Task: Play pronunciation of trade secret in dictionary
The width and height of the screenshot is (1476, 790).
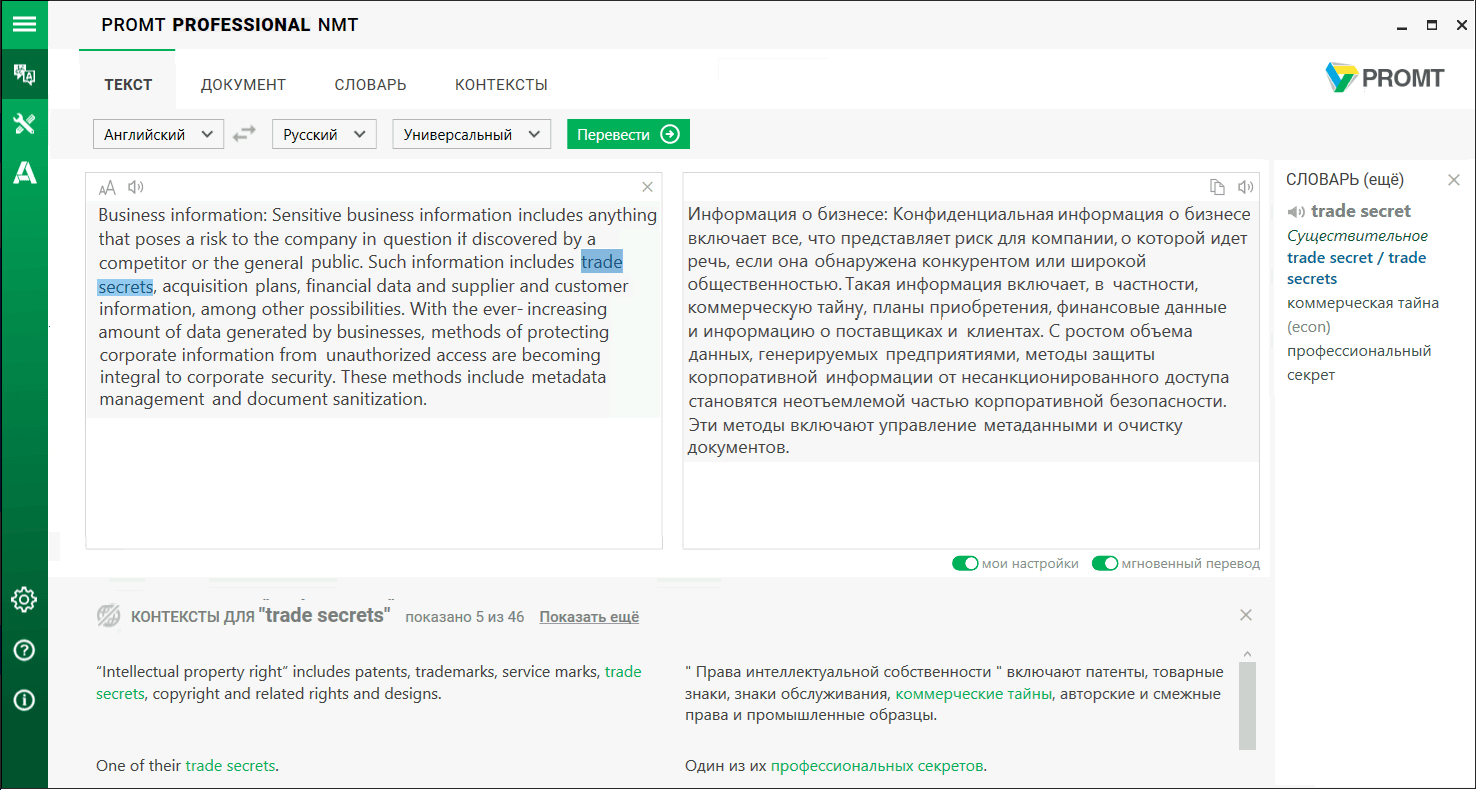Action: click(1297, 212)
